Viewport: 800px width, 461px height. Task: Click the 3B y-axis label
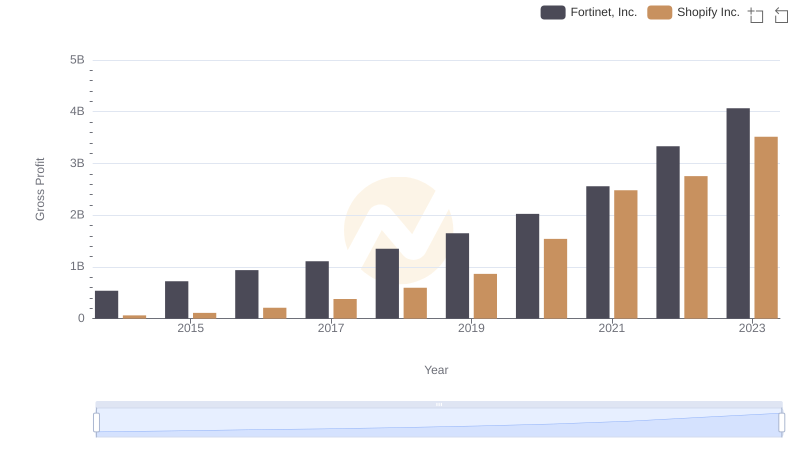(77, 163)
